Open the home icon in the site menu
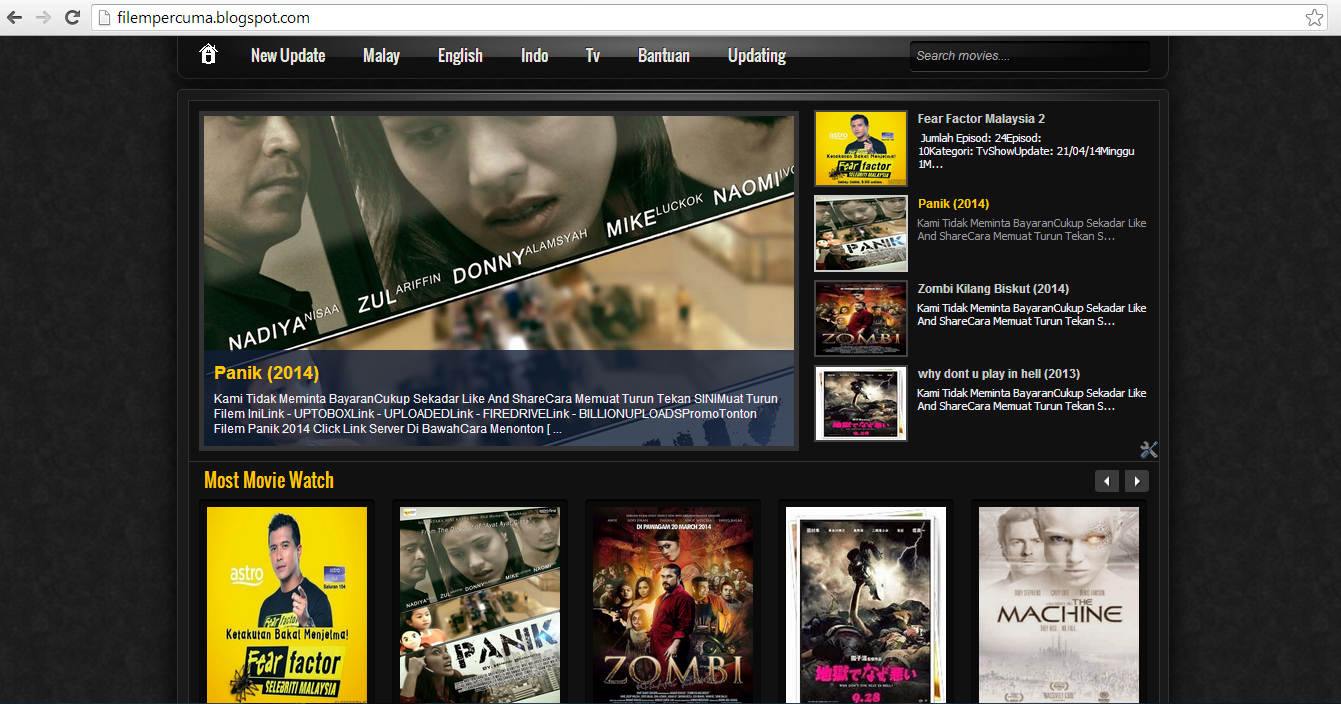The image size is (1341, 704). coord(208,54)
